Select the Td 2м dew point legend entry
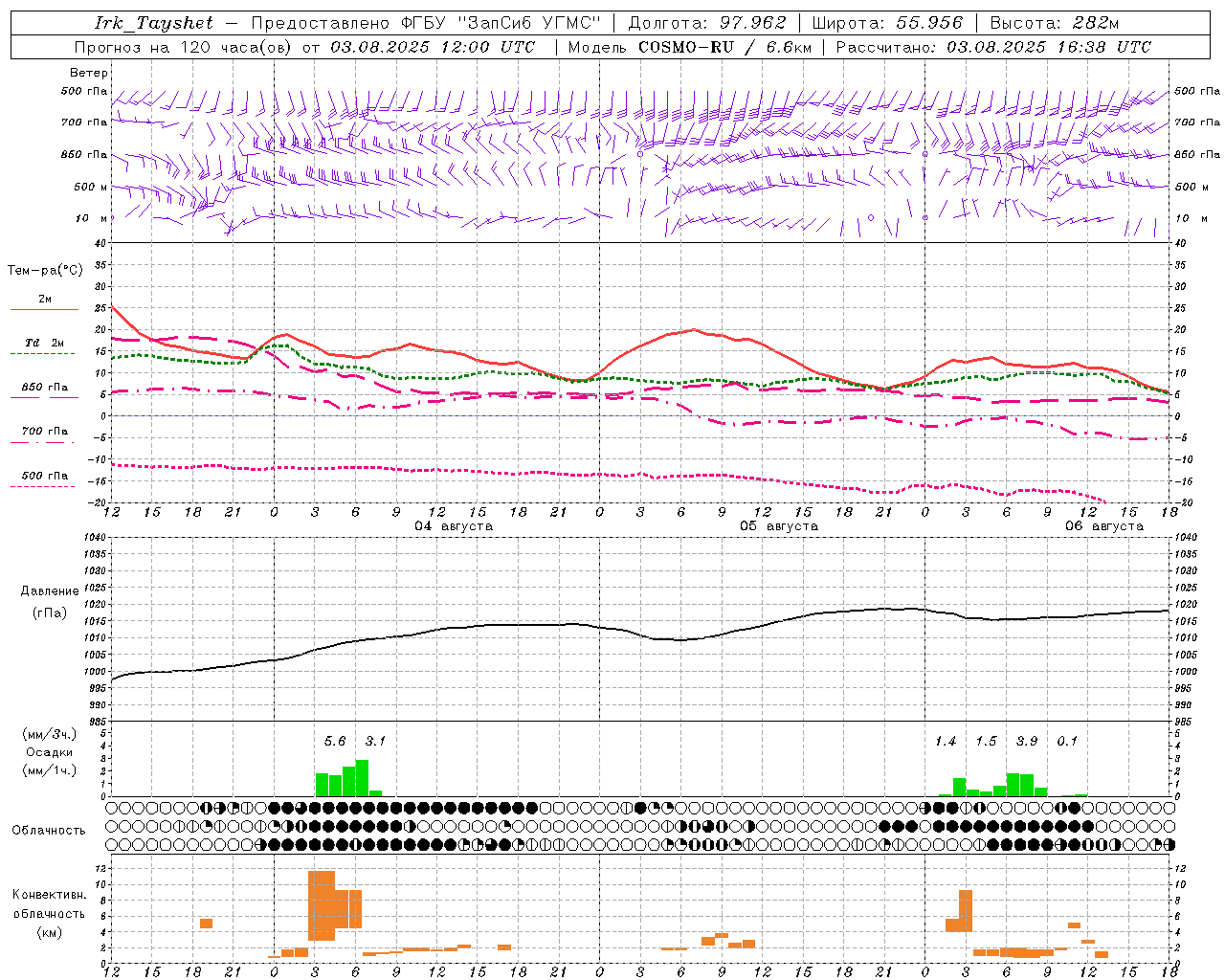 [44, 343]
